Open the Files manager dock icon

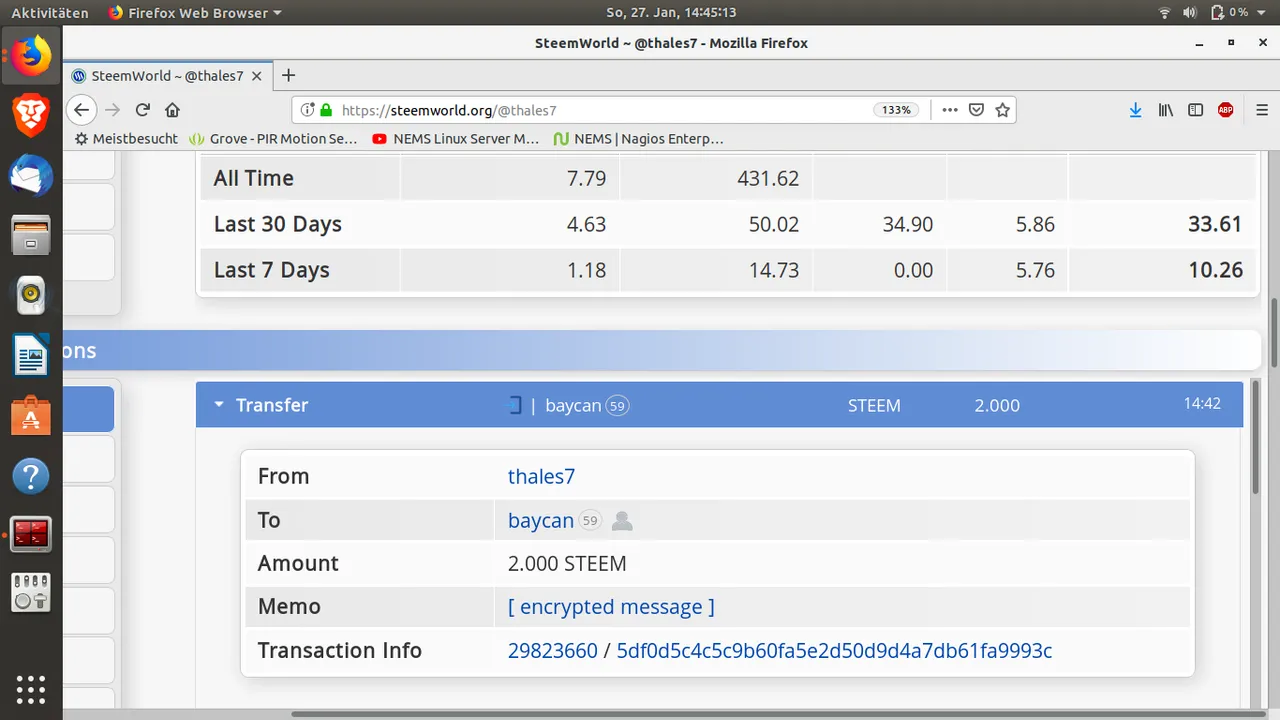pyautogui.click(x=31, y=236)
